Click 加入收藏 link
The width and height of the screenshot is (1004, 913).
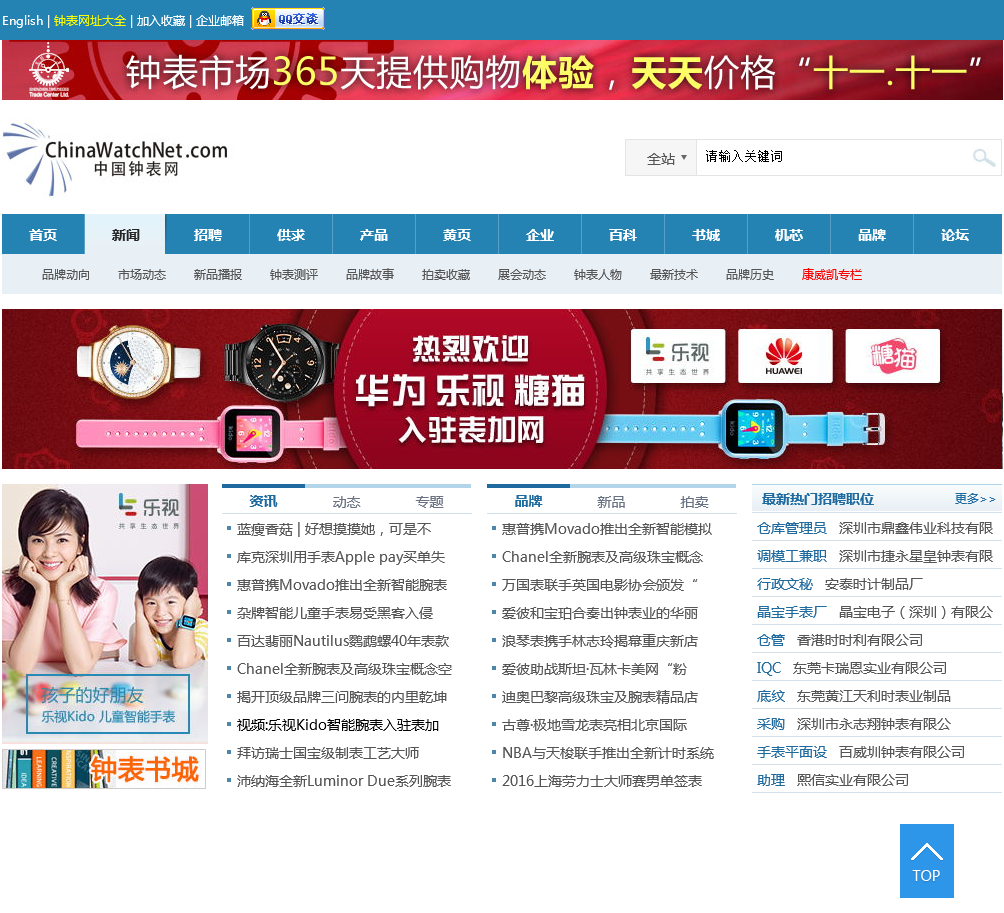(x=161, y=20)
